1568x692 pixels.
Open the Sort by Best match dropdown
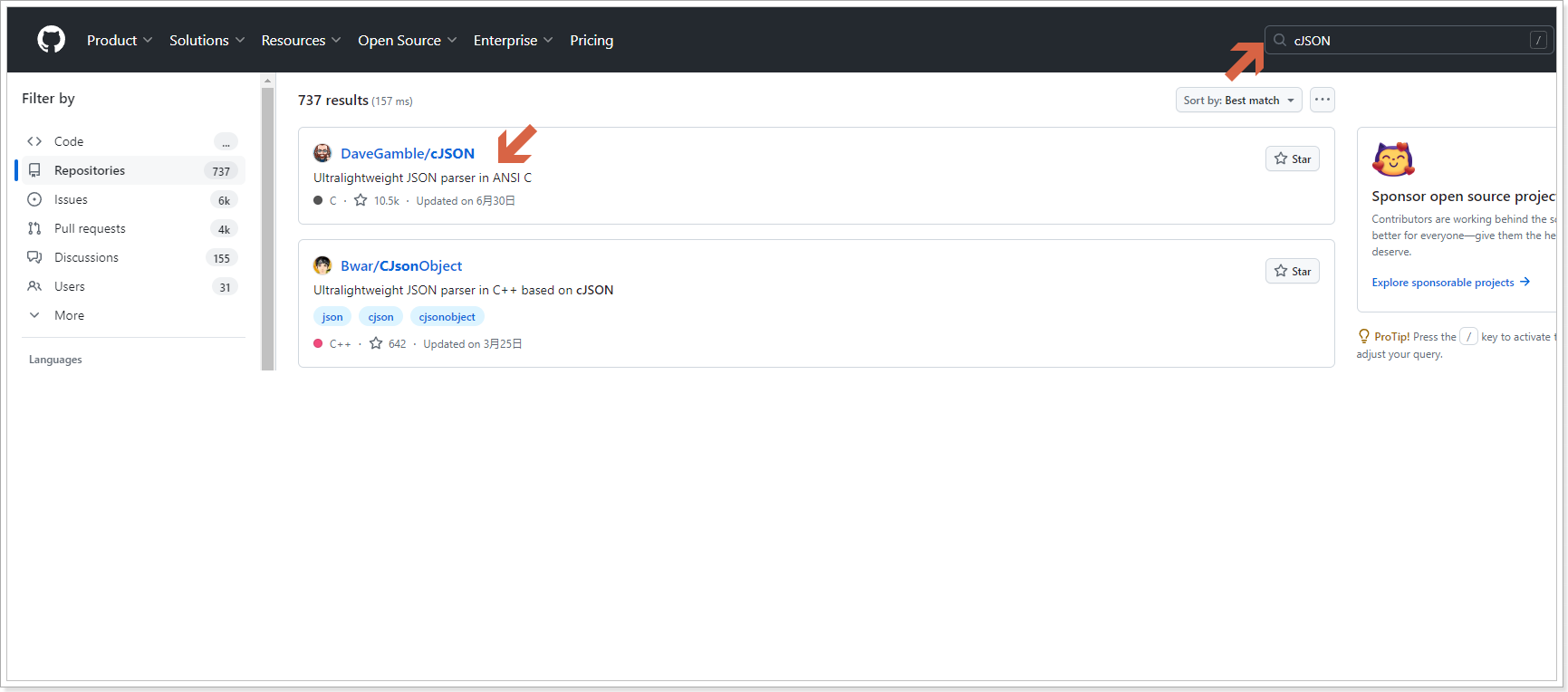click(1238, 100)
